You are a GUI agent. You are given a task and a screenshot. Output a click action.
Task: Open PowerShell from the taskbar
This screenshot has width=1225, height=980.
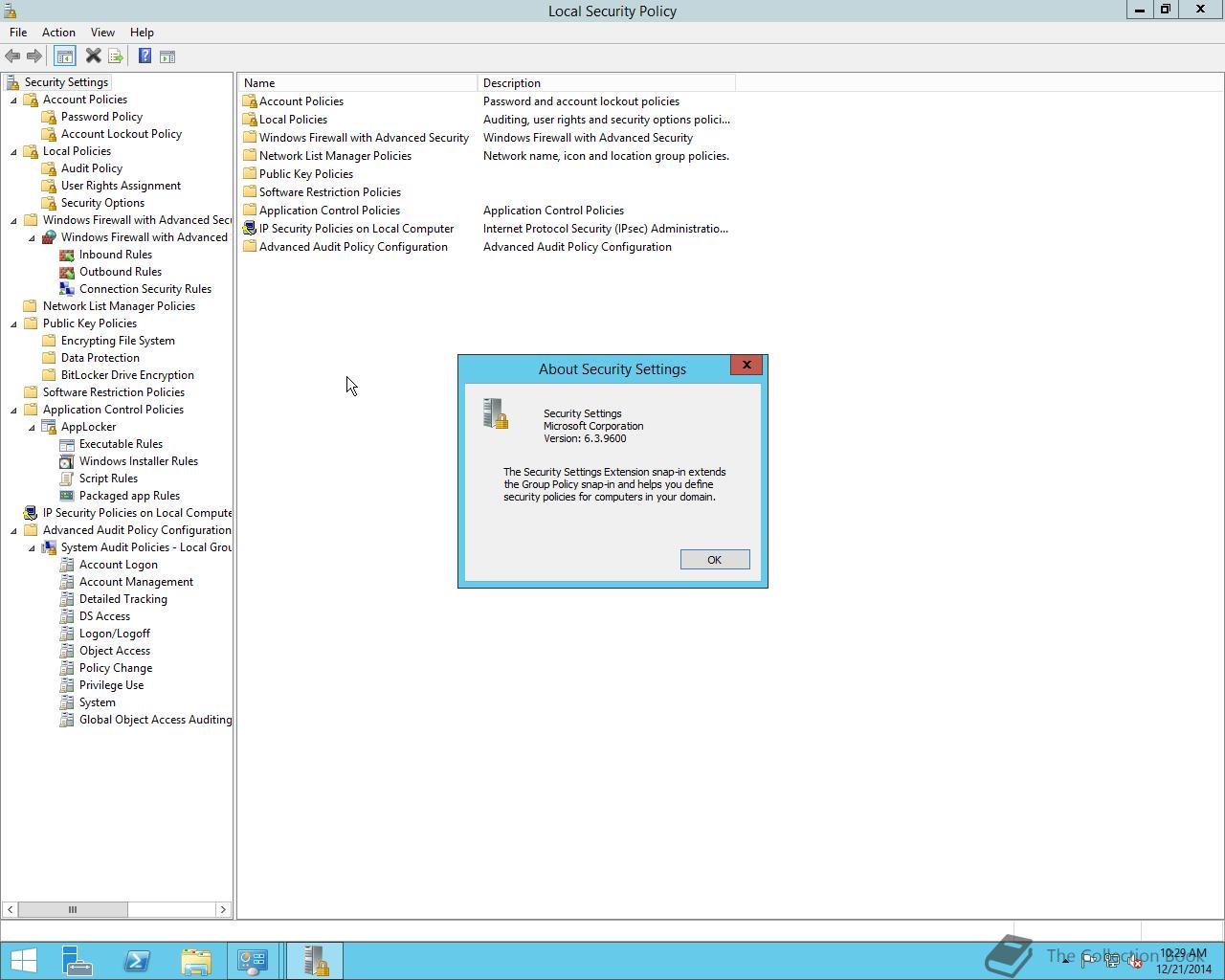tap(137, 961)
